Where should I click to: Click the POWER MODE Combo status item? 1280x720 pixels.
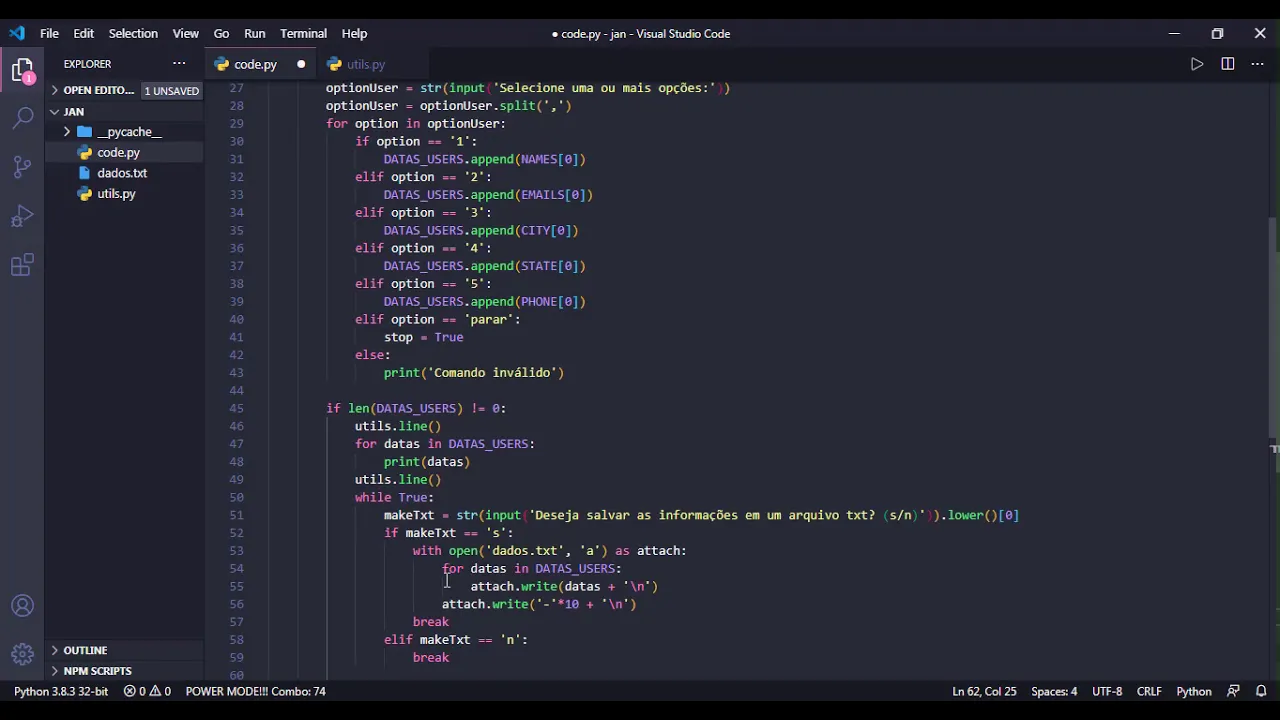[x=255, y=691]
